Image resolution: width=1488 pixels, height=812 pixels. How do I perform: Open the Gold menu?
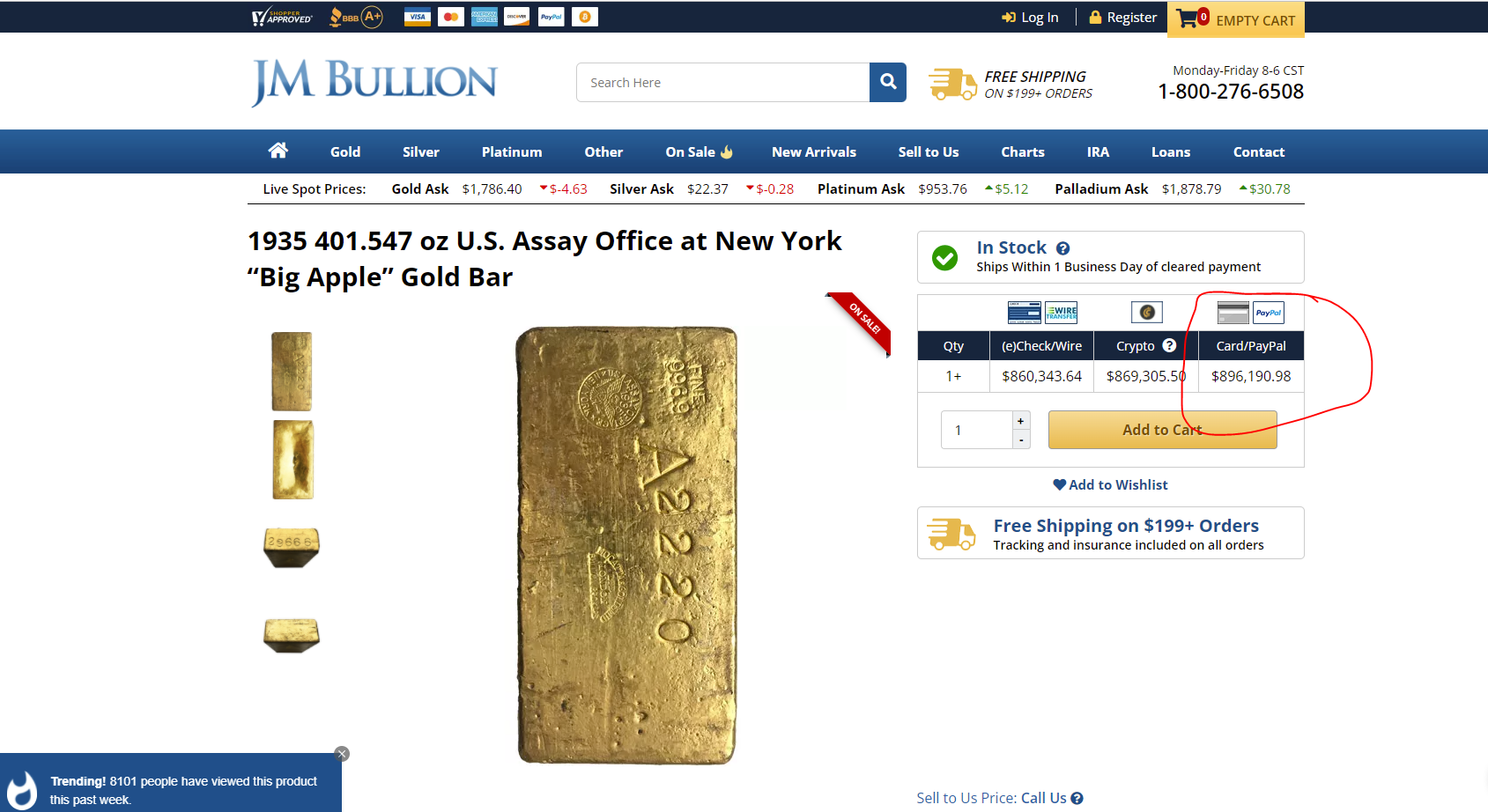tap(345, 151)
